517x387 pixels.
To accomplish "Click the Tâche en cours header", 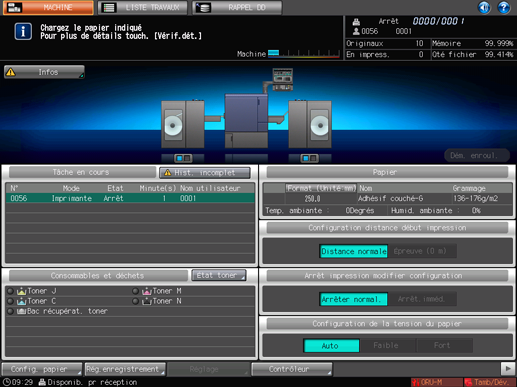I will tap(82, 172).
